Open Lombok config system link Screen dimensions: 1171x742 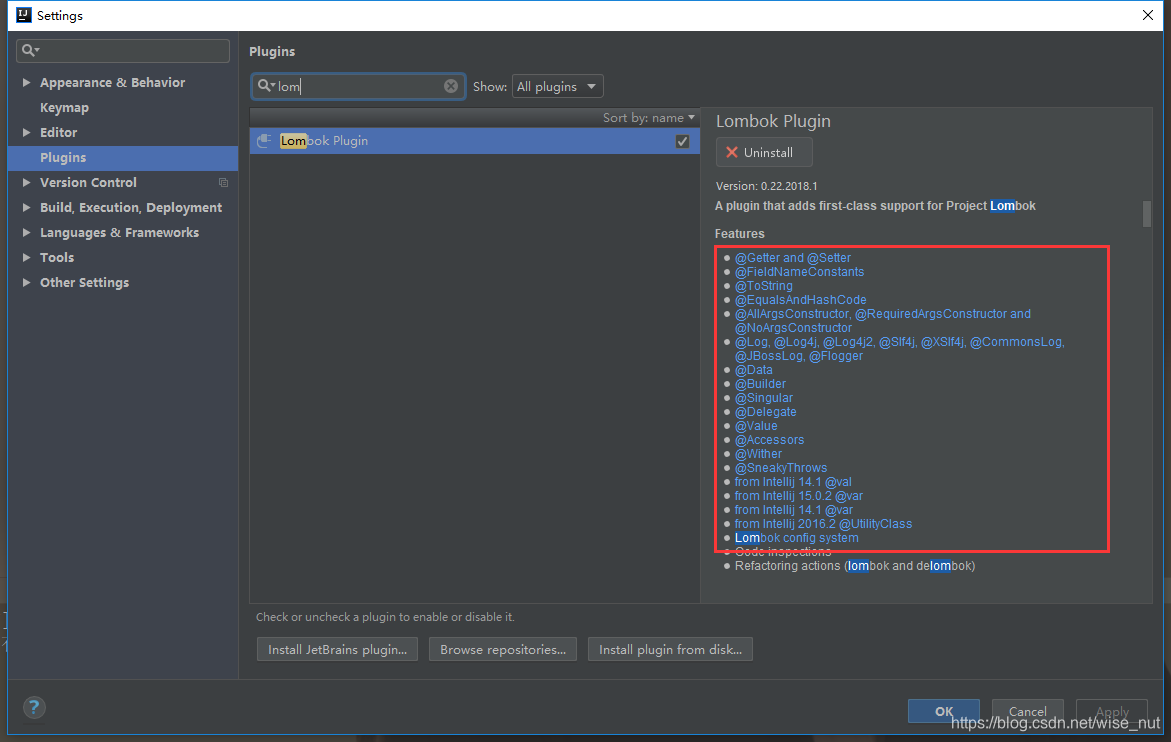coord(796,537)
